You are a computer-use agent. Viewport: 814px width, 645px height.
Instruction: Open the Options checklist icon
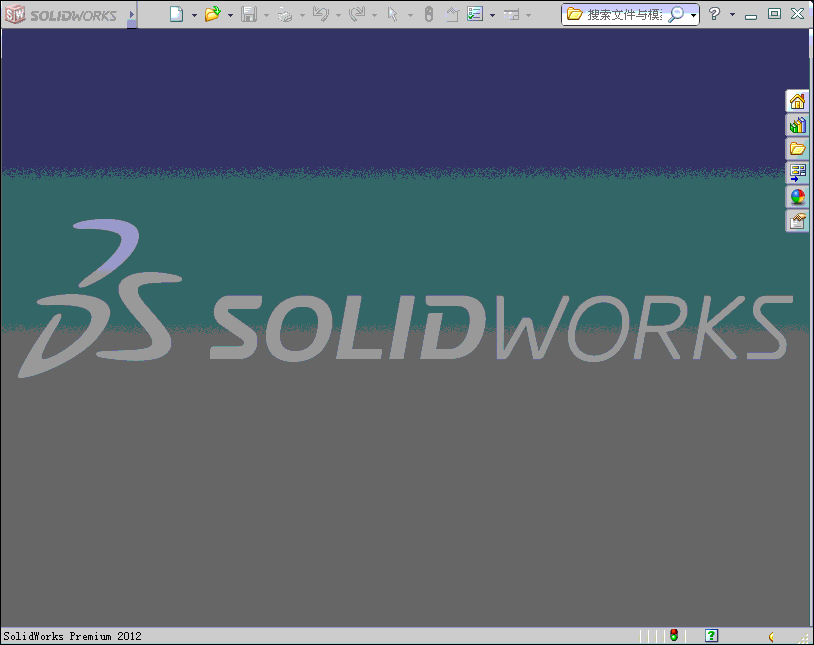coord(475,14)
